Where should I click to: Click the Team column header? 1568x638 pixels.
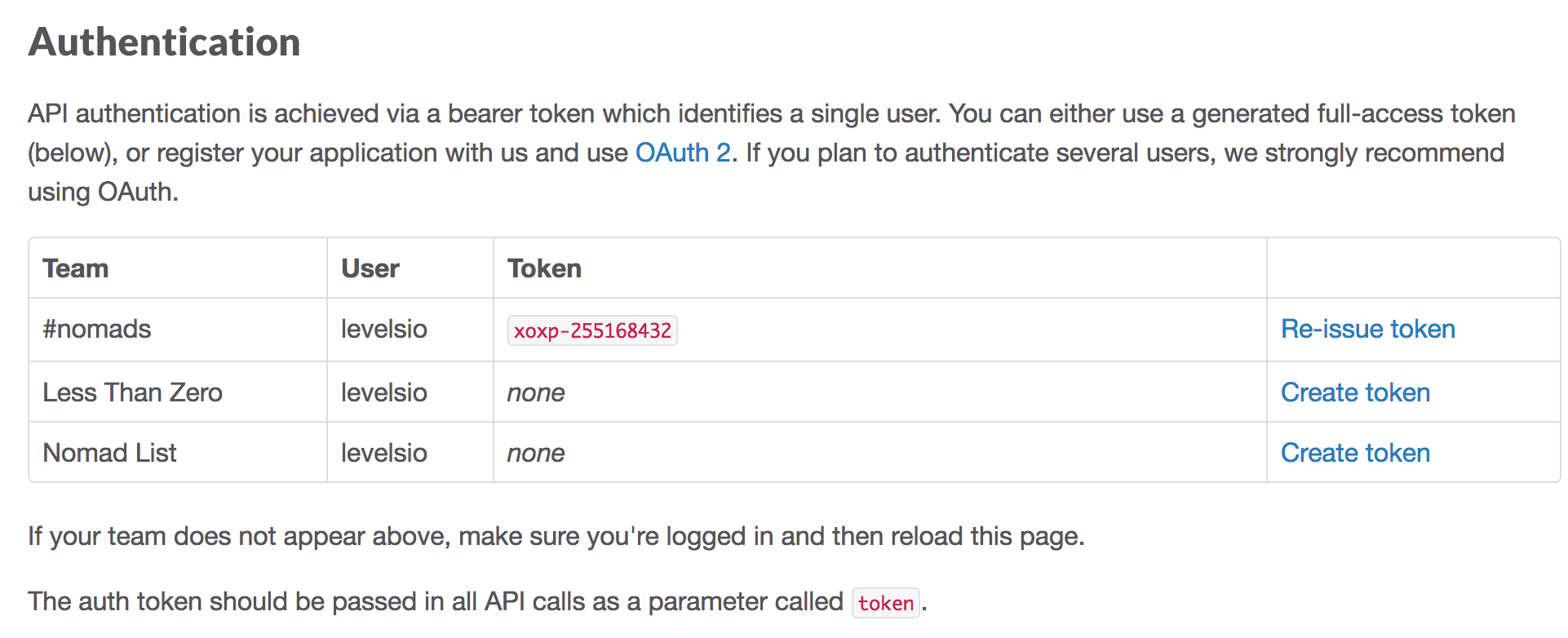(75, 268)
